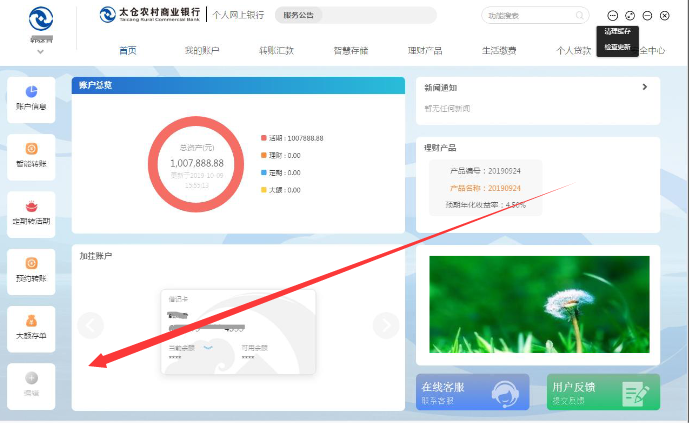Click the Taicang Rural Commercial Bank logo
The height and width of the screenshot is (423, 689).
click(x=150, y=14)
